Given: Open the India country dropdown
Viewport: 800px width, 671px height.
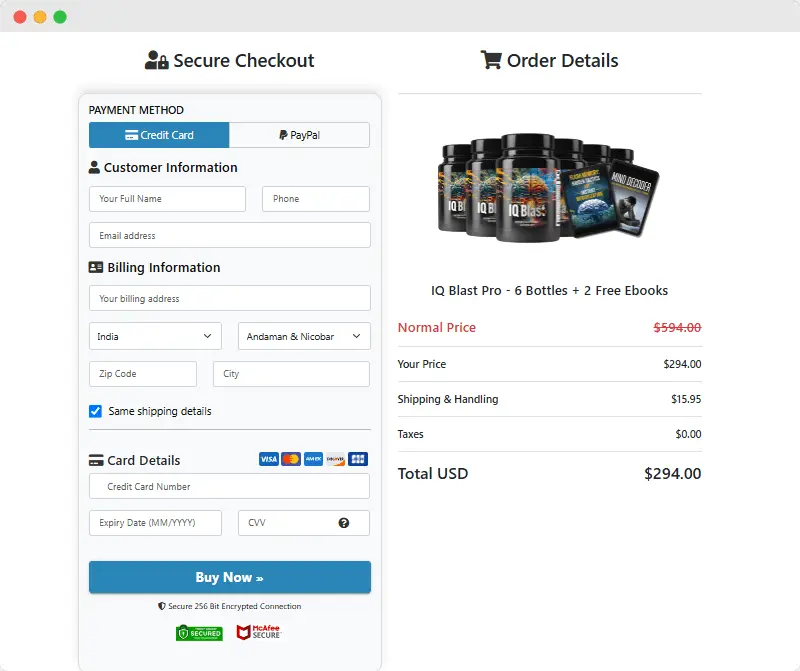Looking at the screenshot, I should coord(155,336).
